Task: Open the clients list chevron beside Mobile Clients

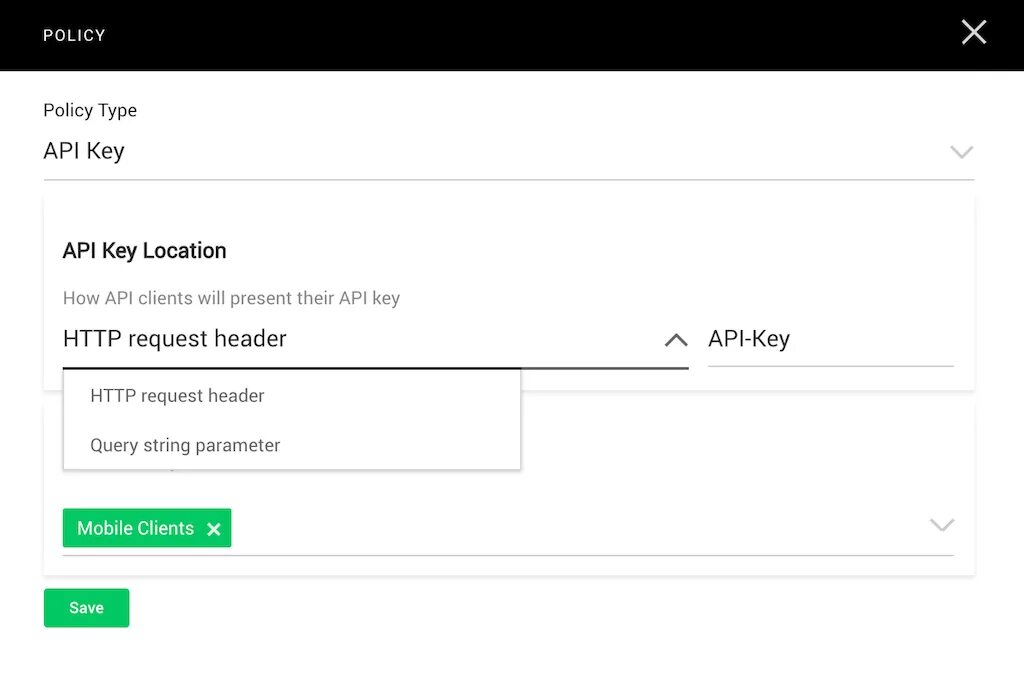Action: pos(942,525)
